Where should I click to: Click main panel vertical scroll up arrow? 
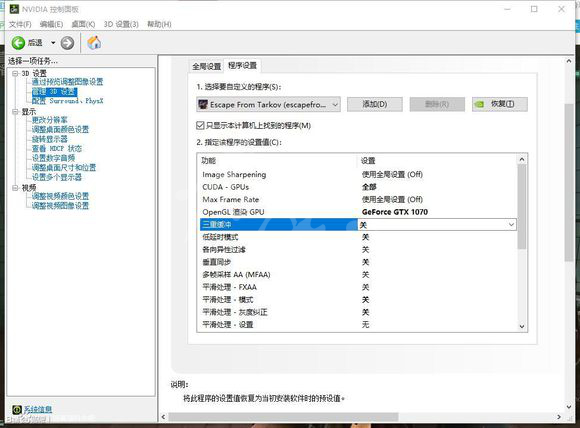(x=569, y=61)
